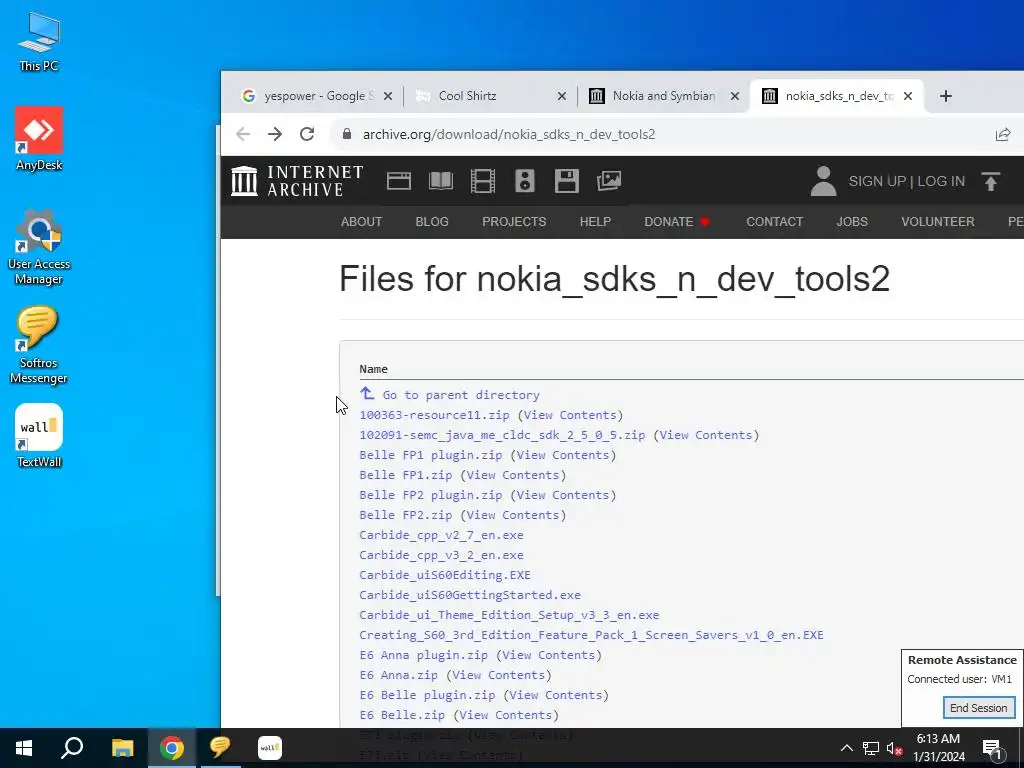Open AnyDesk desktop shortcut
The width and height of the screenshot is (1024, 768).
tap(39, 138)
